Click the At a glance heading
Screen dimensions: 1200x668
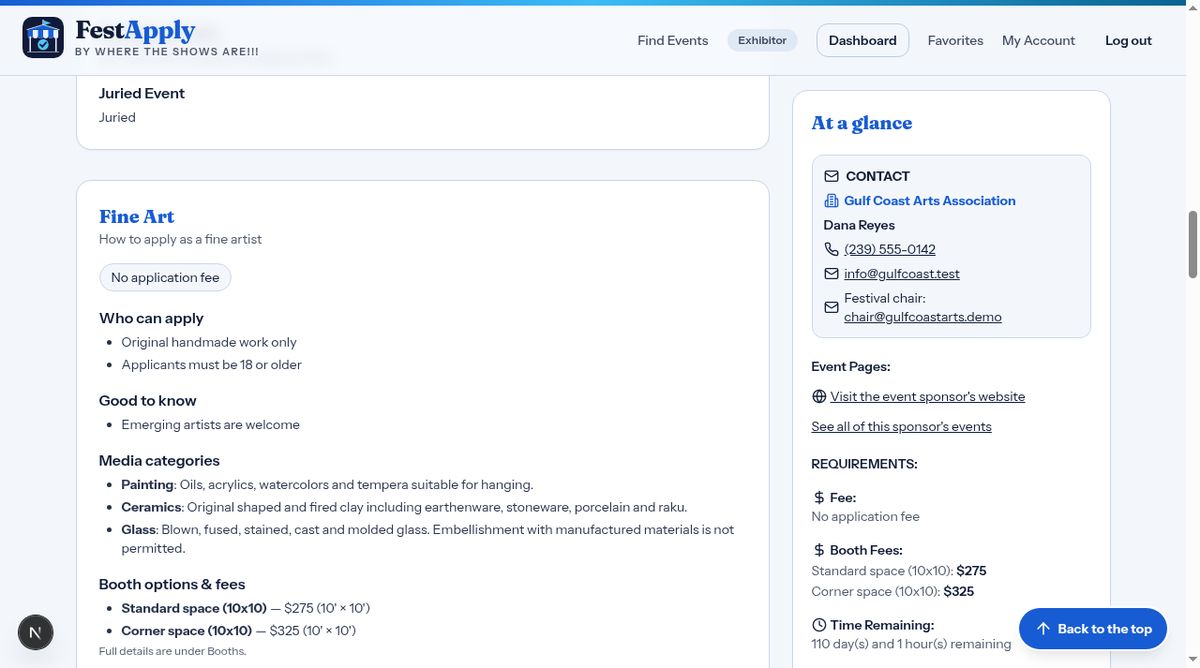tap(862, 123)
